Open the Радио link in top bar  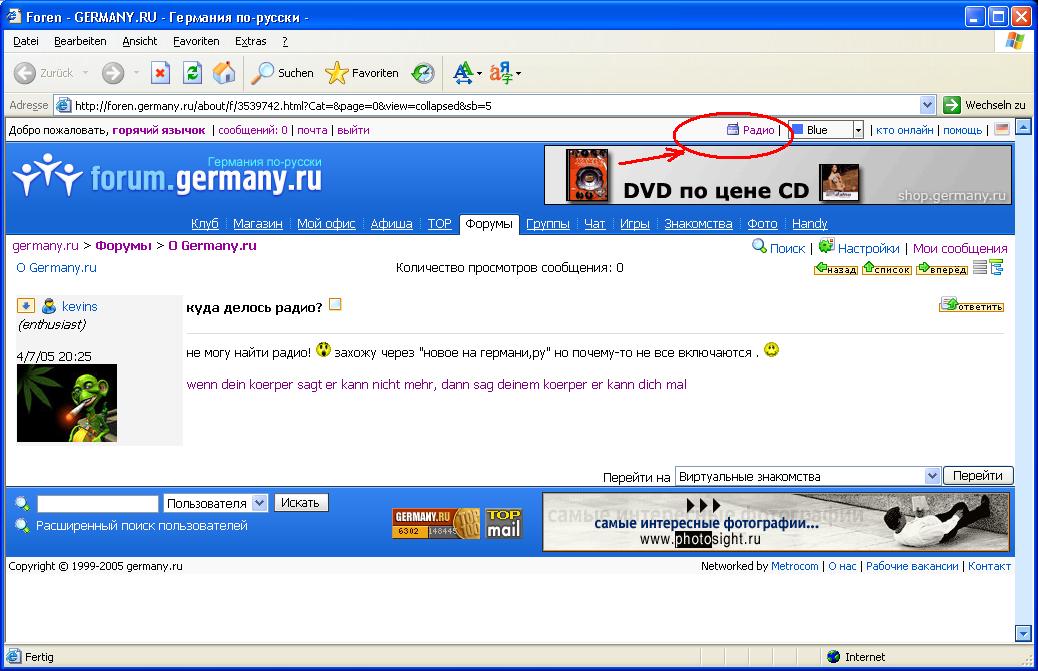(757, 130)
